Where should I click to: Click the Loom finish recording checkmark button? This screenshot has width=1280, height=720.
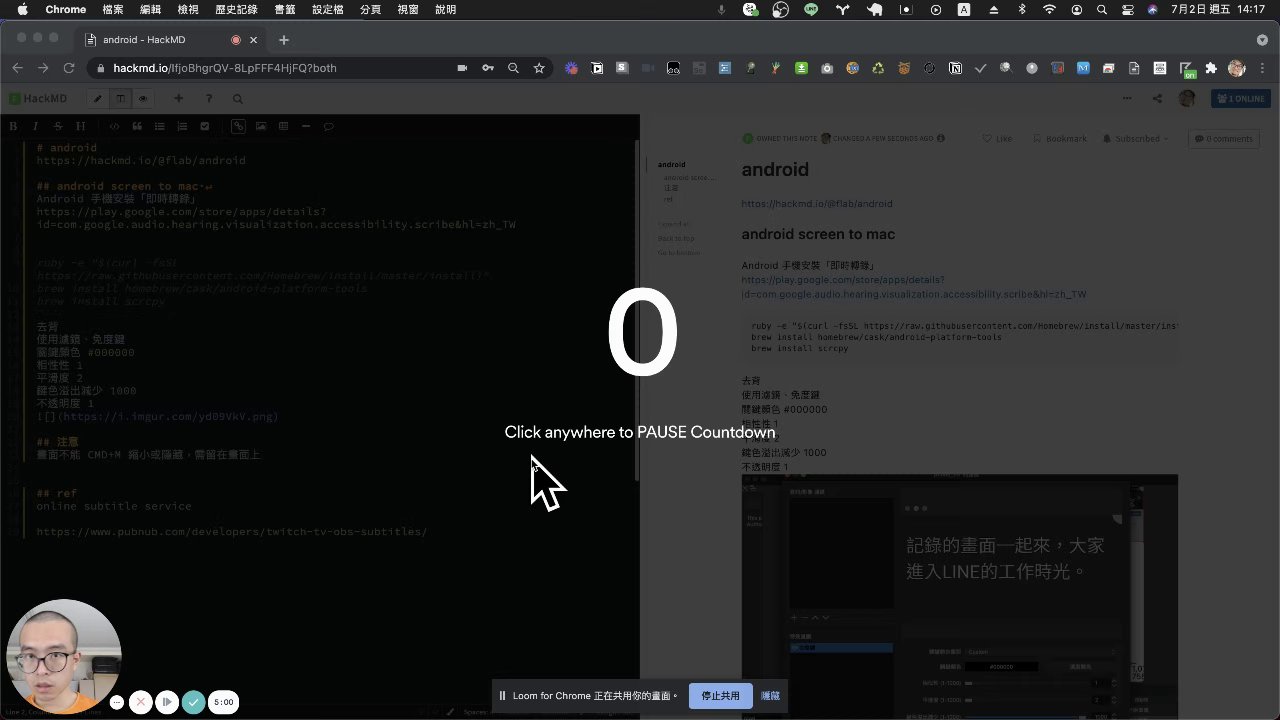click(194, 702)
